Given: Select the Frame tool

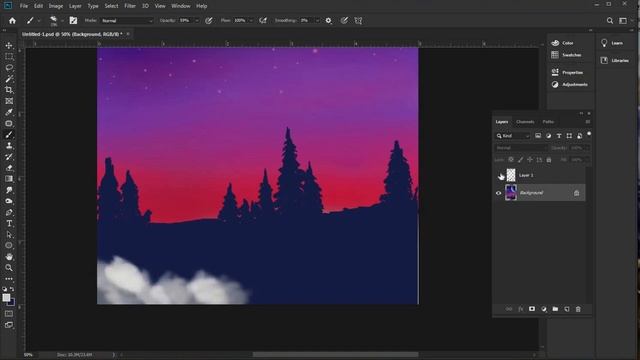Looking at the screenshot, I should tap(9, 101).
